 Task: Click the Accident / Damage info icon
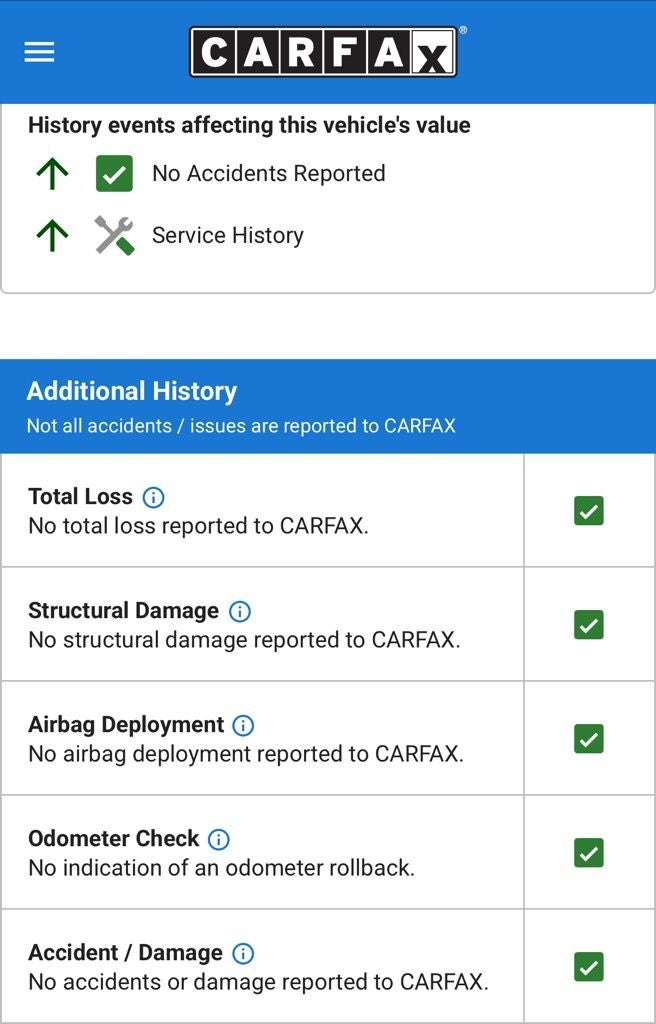243,953
